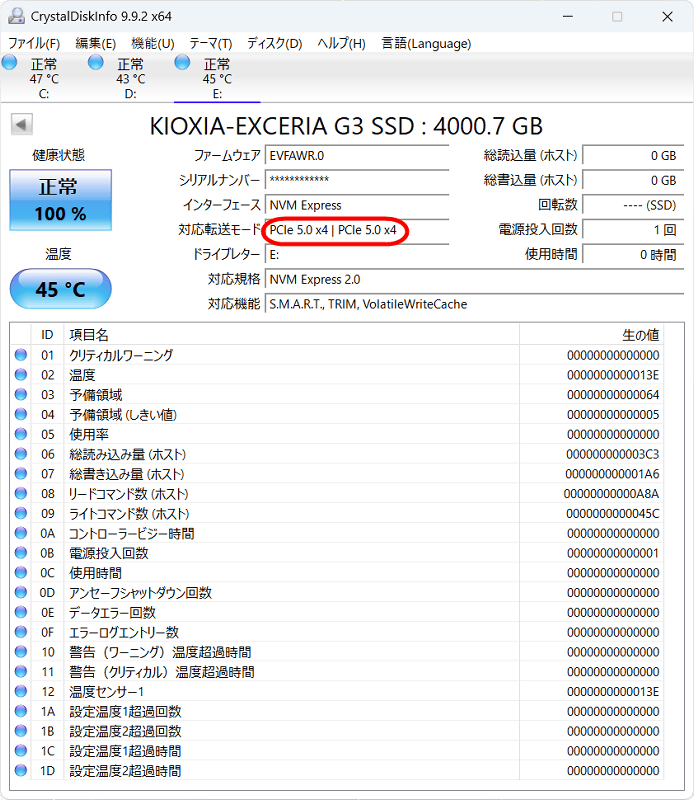Click the 45 °C temperature indicator
This screenshot has height=800, width=694.
60,289
